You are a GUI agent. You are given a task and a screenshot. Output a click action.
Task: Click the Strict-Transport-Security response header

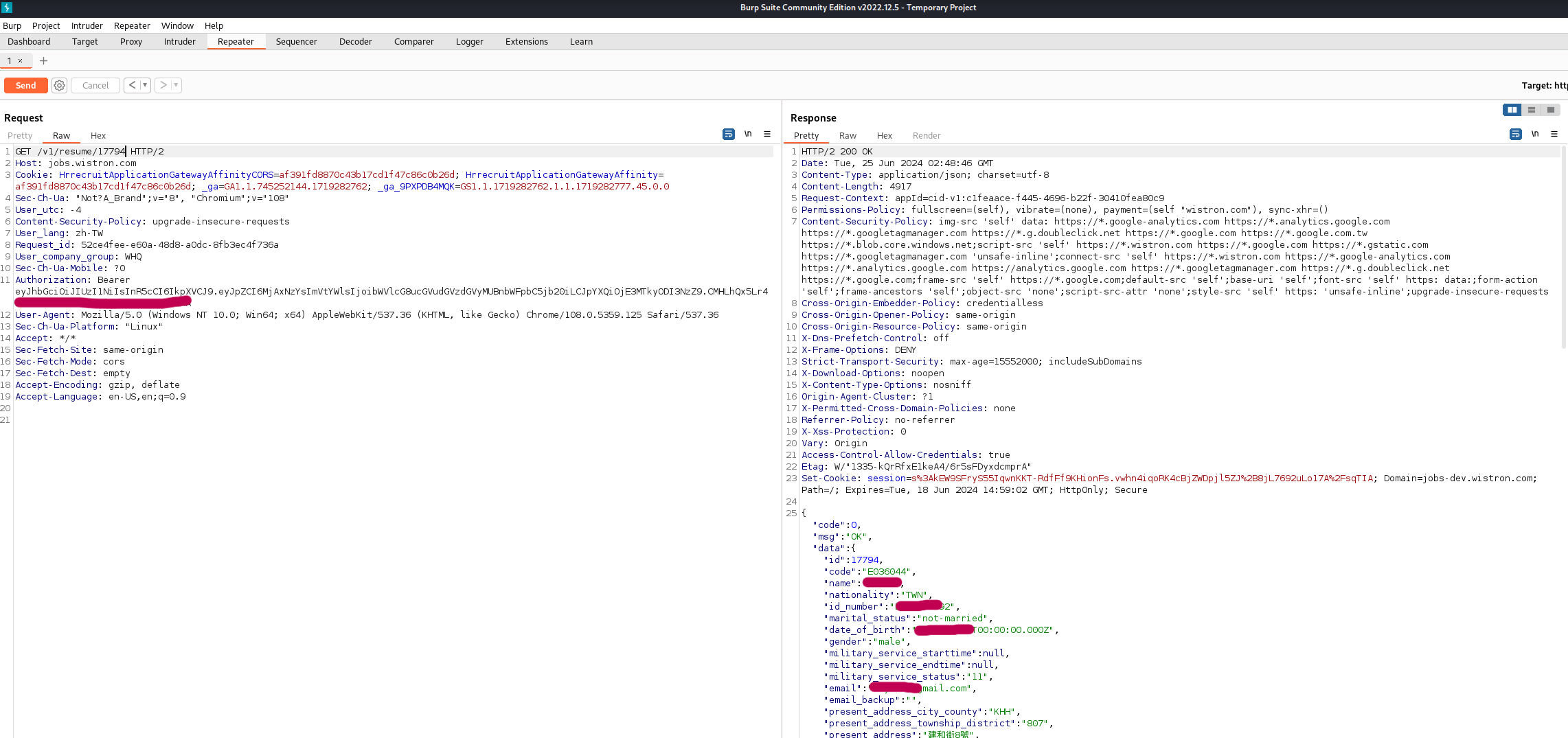pos(972,361)
